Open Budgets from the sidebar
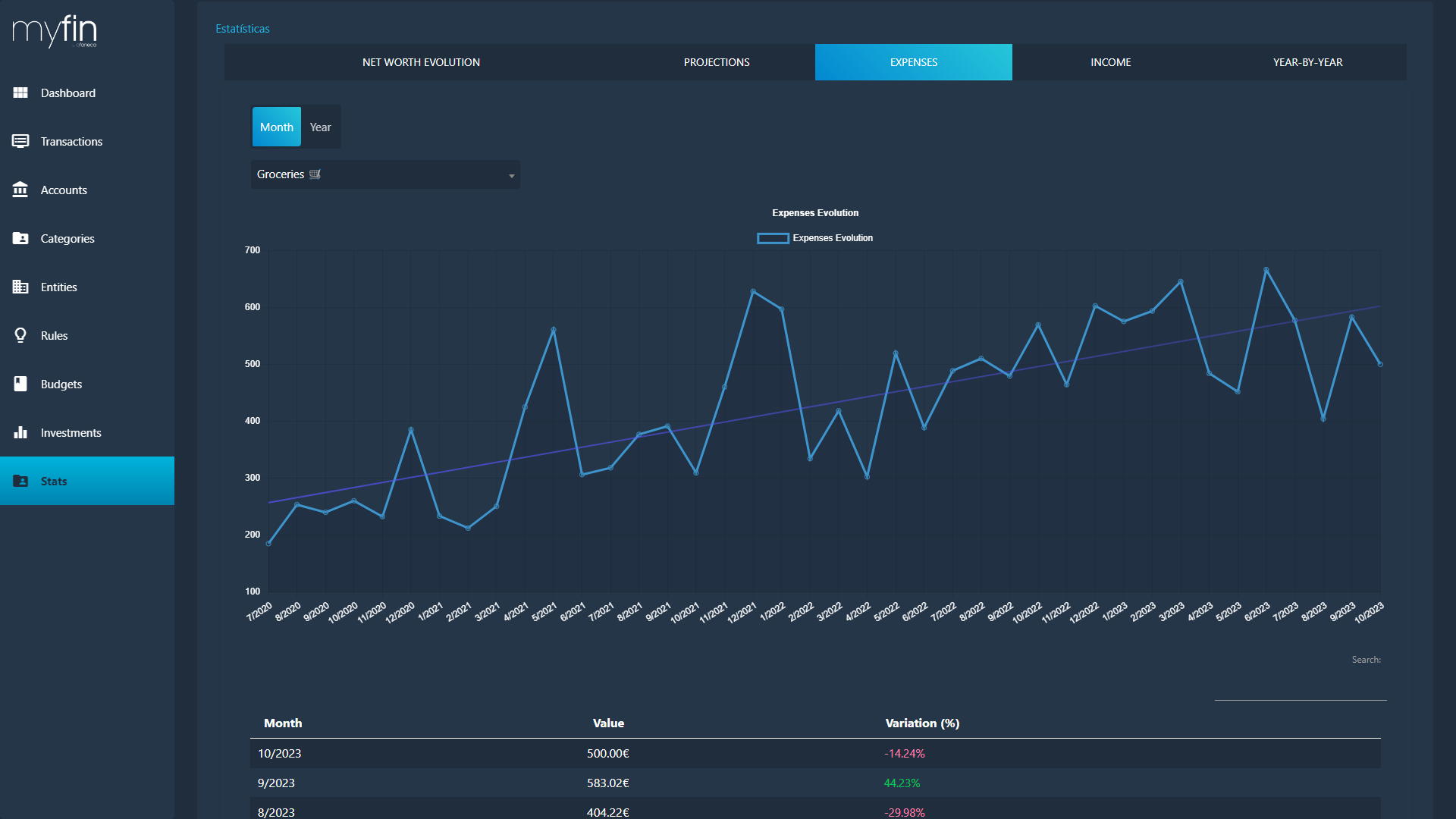Screen dimensions: 1456x819 tap(87, 384)
